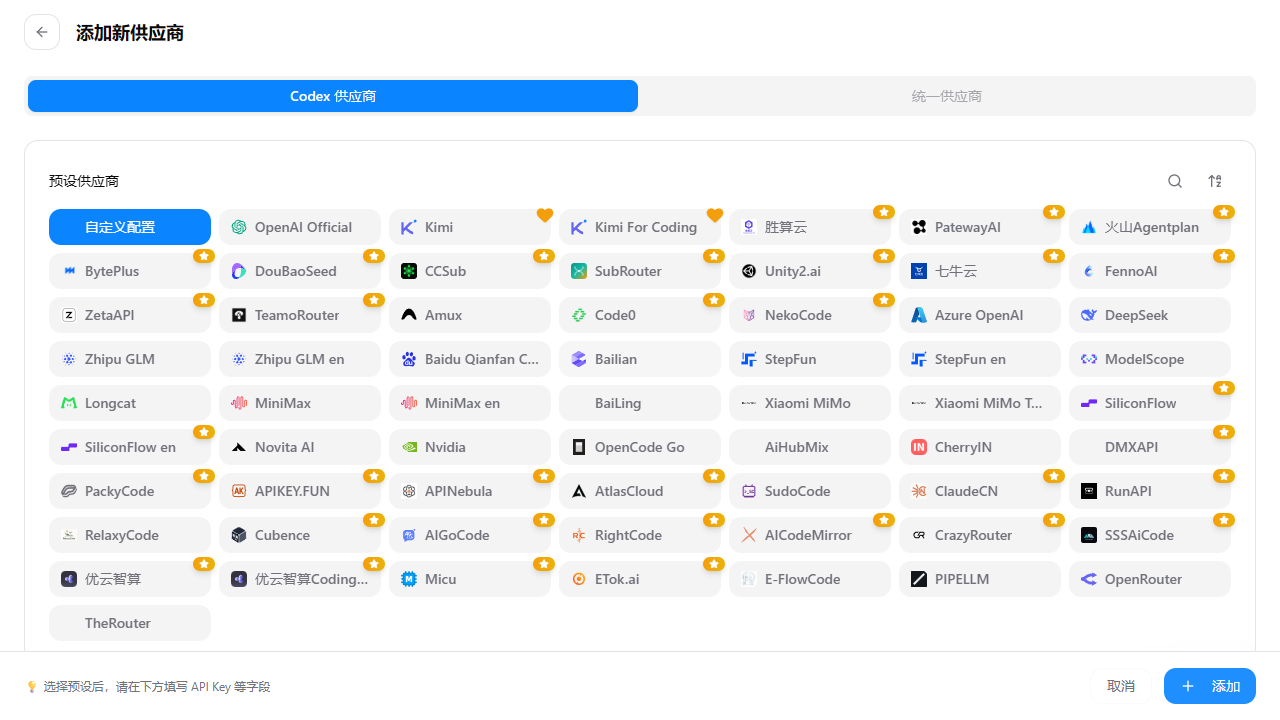The height and width of the screenshot is (720, 1280).
Task: Click the PatewayAI logo icon
Action: click(919, 227)
